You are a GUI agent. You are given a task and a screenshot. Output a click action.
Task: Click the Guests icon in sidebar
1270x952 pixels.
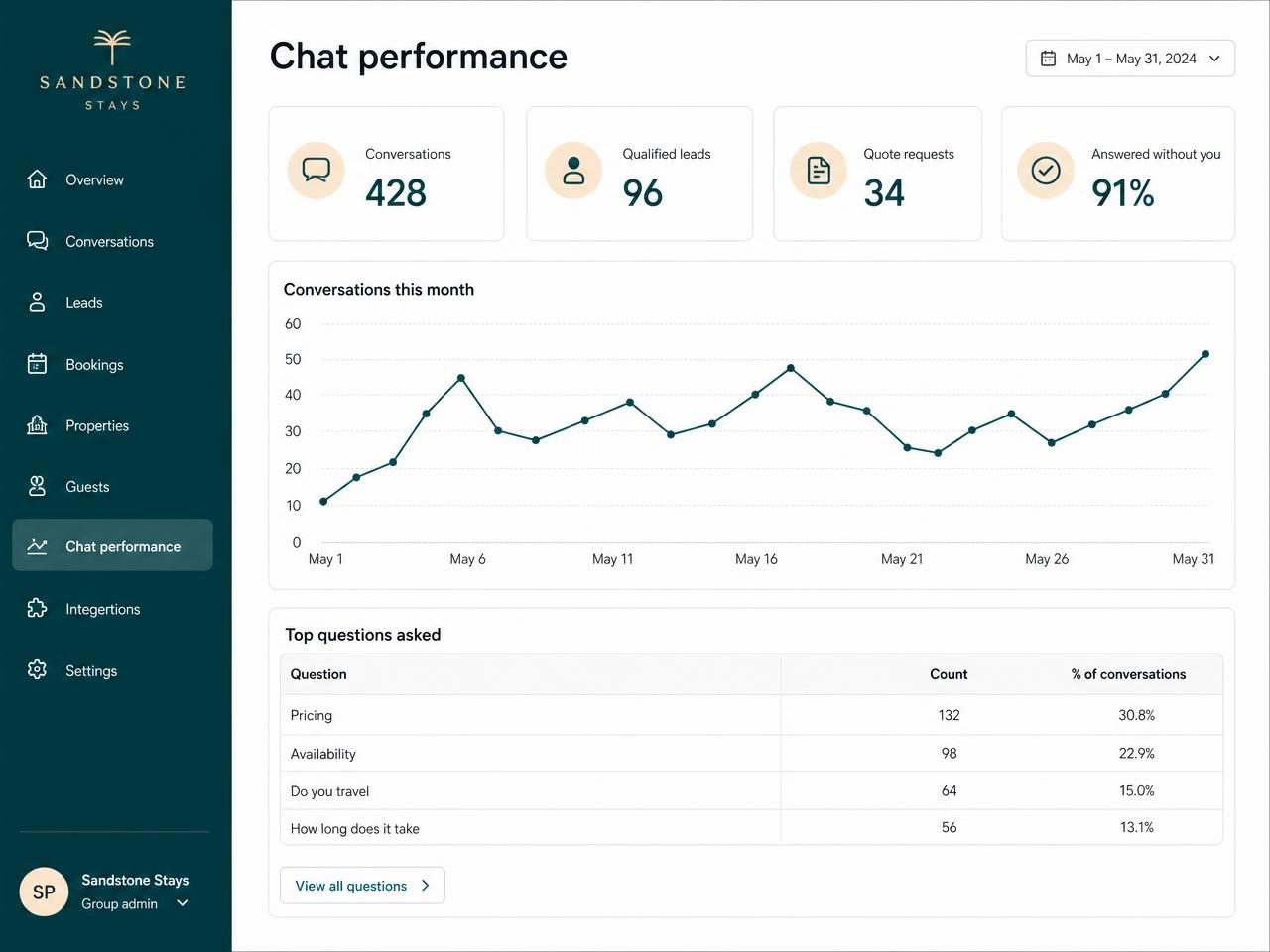click(37, 486)
